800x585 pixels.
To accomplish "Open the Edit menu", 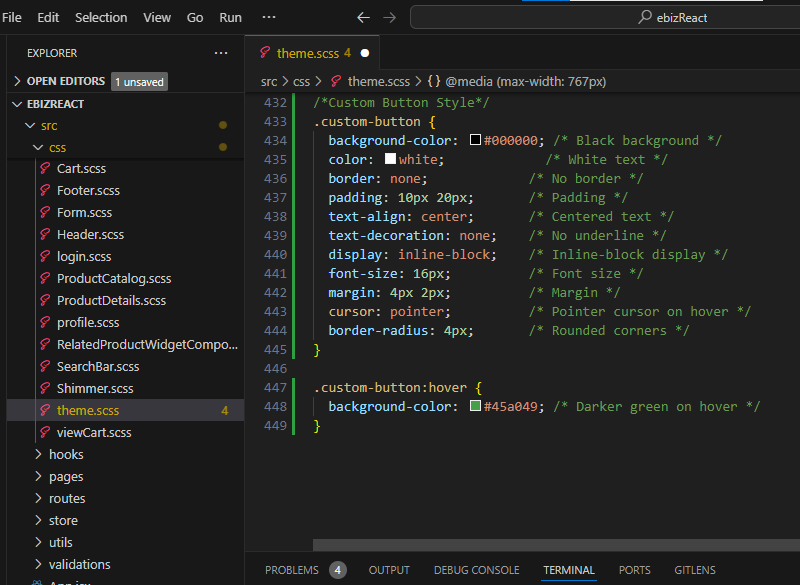I will click(x=48, y=17).
